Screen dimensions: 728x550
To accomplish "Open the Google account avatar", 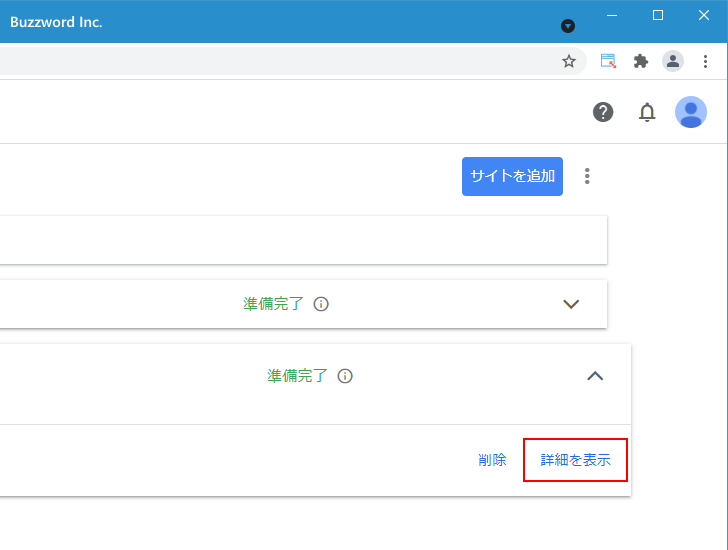I will coord(691,112).
